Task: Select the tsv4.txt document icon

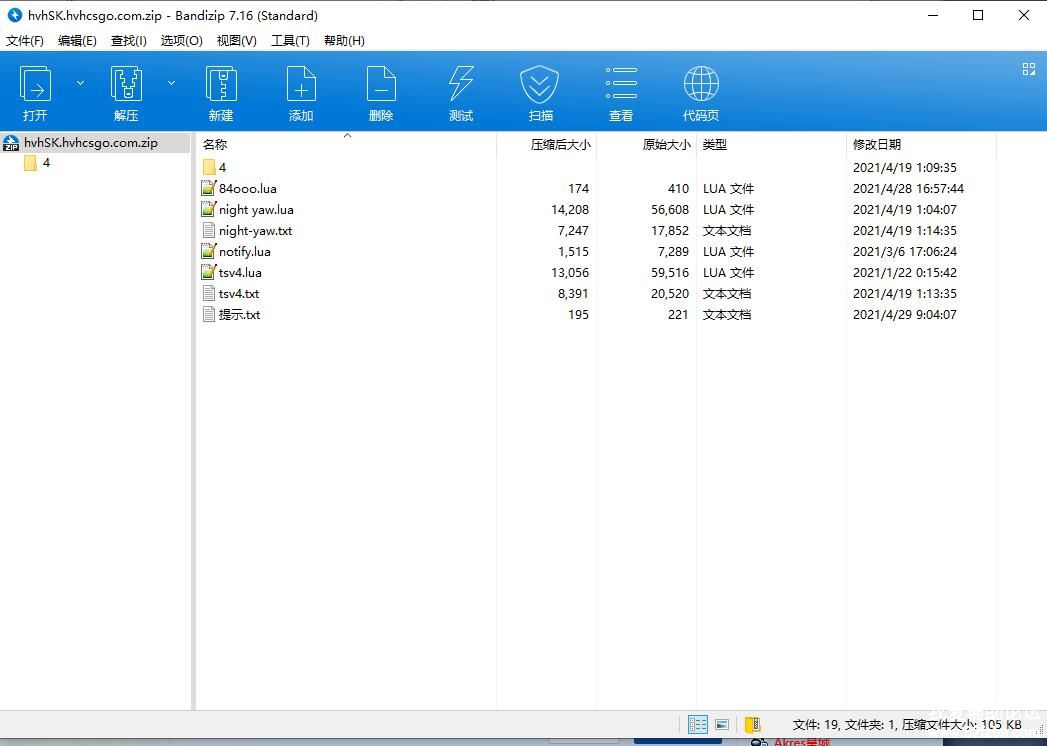Action: pyautogui.click(x=209, y=293)
